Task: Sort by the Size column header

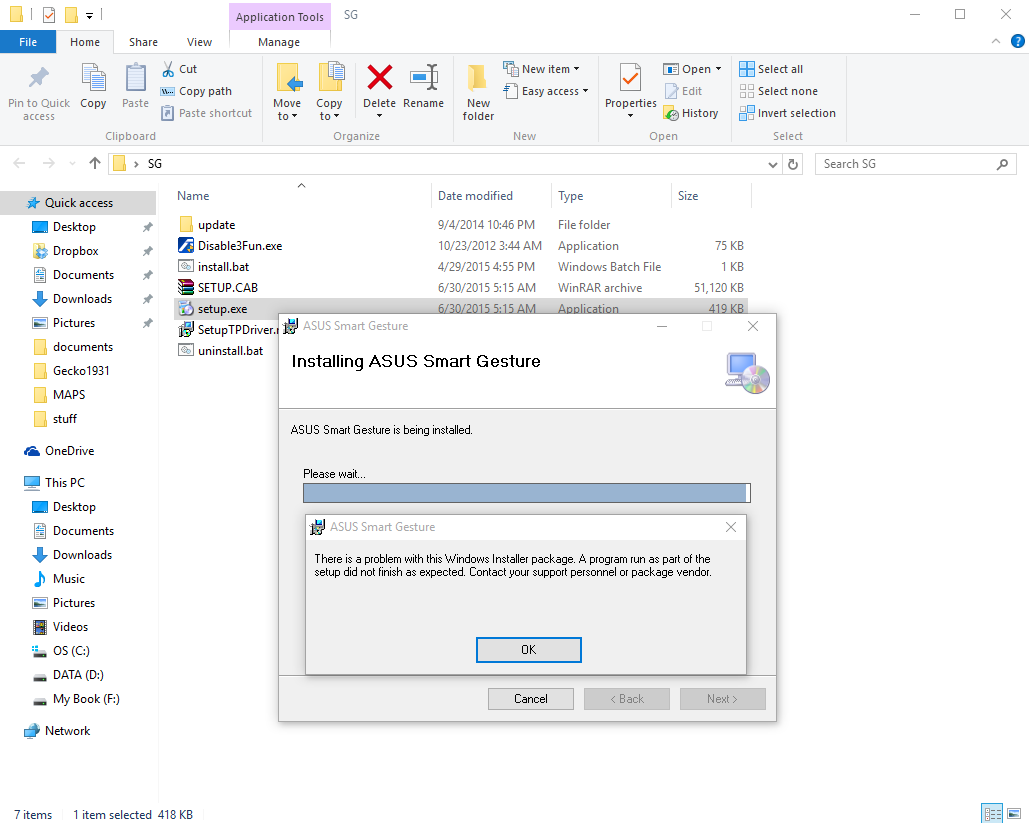Action: tap(688, 196)
